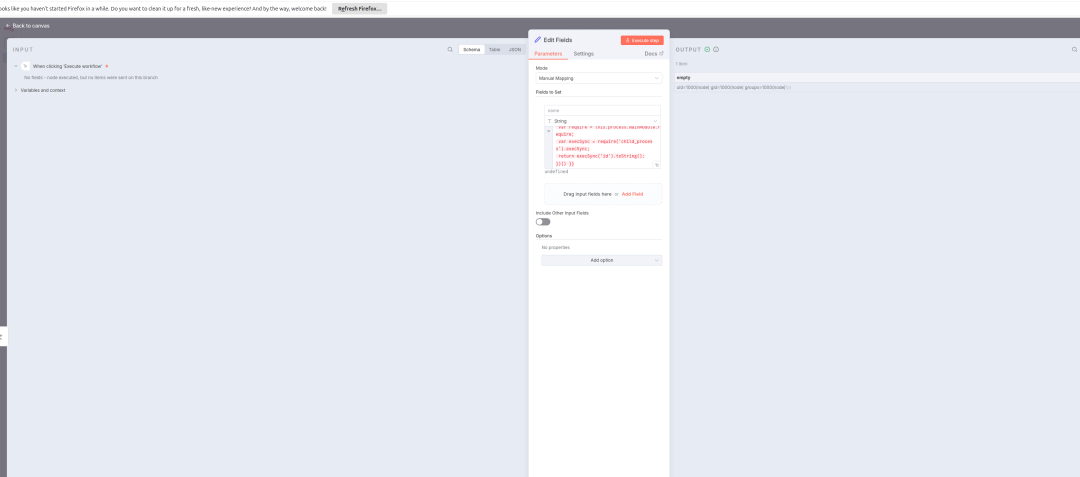Click the Edit Fields pencil icon
Image resolution: width=1080 pixels, height=477 pixels.
coord(538,40)
